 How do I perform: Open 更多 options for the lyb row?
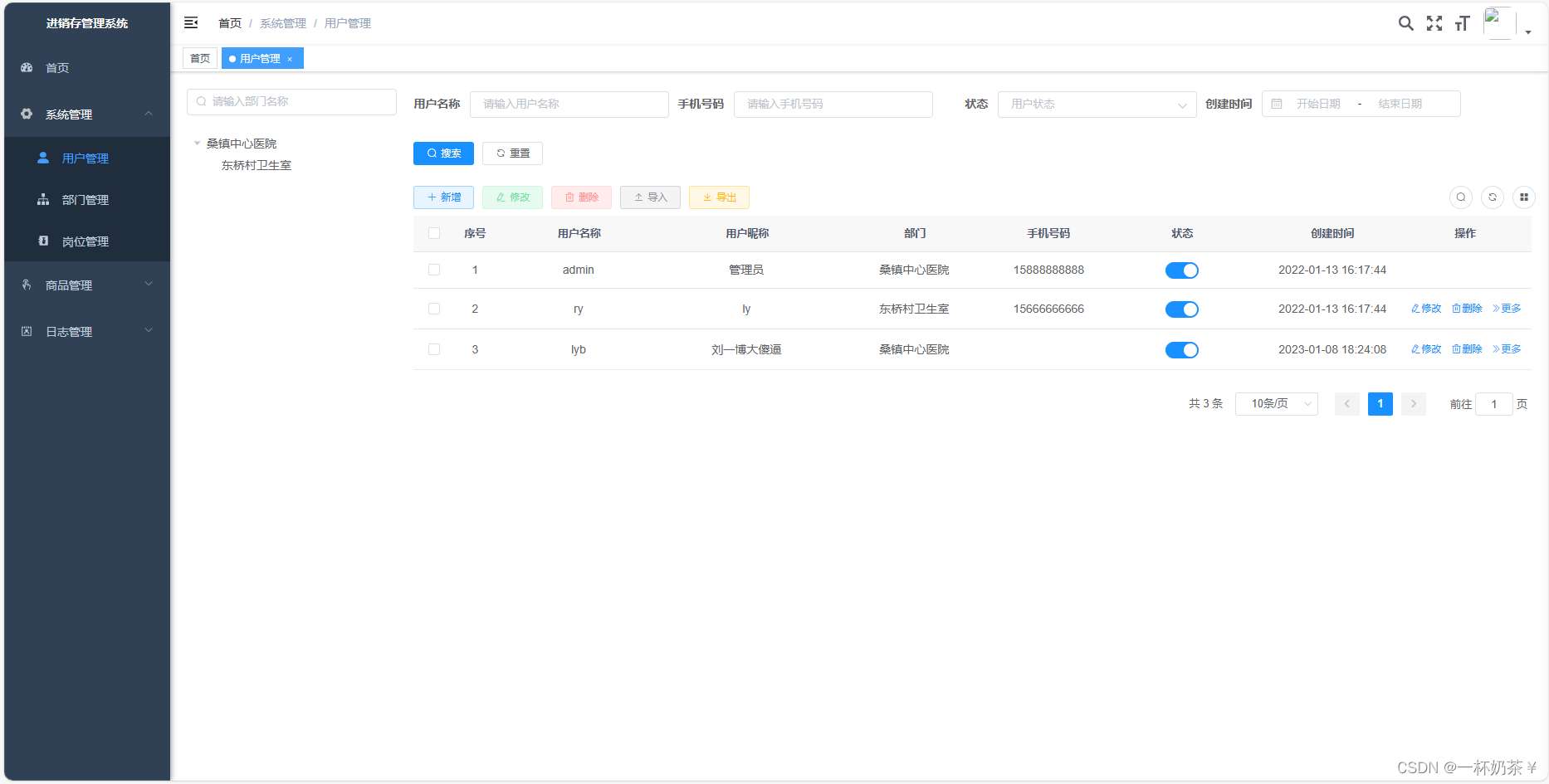pos(1507,349)
